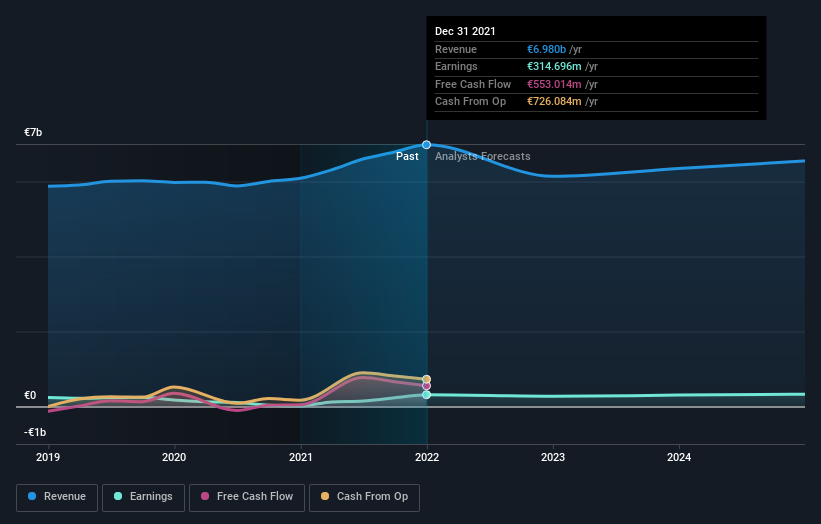Click the Cash From Op tooltip label
The image size is (821, 524).
pyautogui.click(x=470, y=102)
